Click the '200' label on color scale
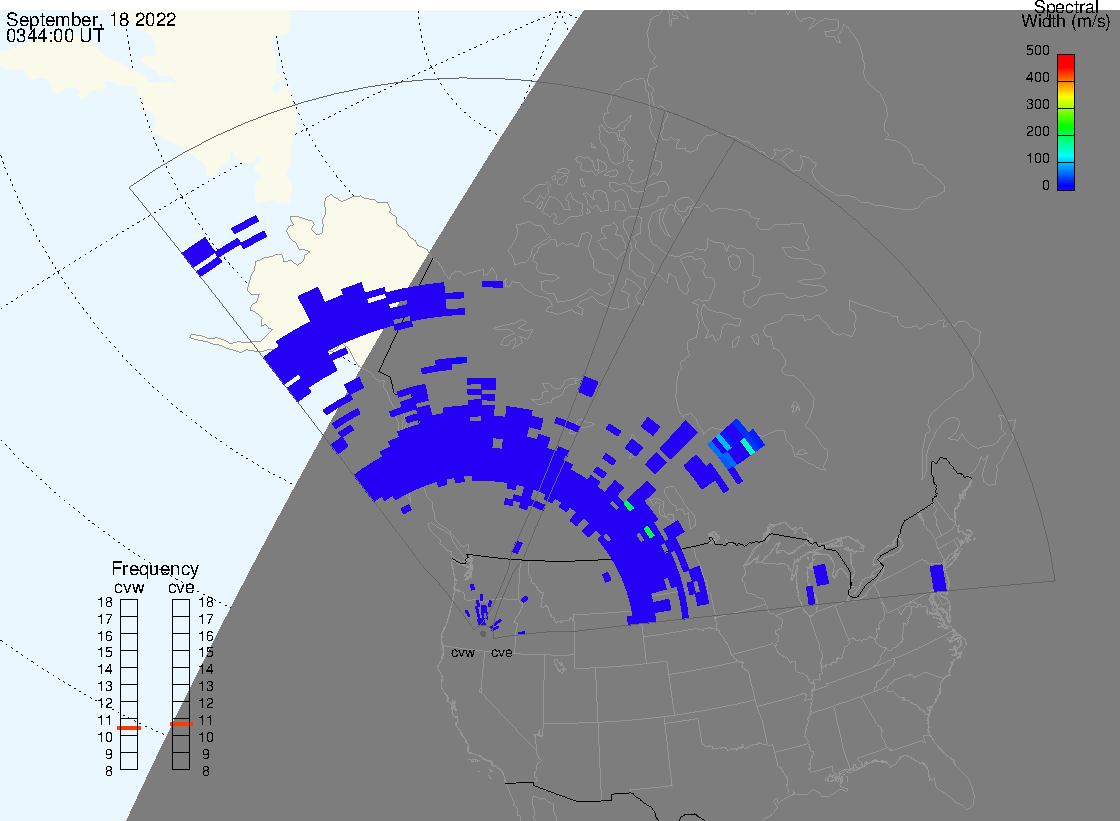 1037,131
